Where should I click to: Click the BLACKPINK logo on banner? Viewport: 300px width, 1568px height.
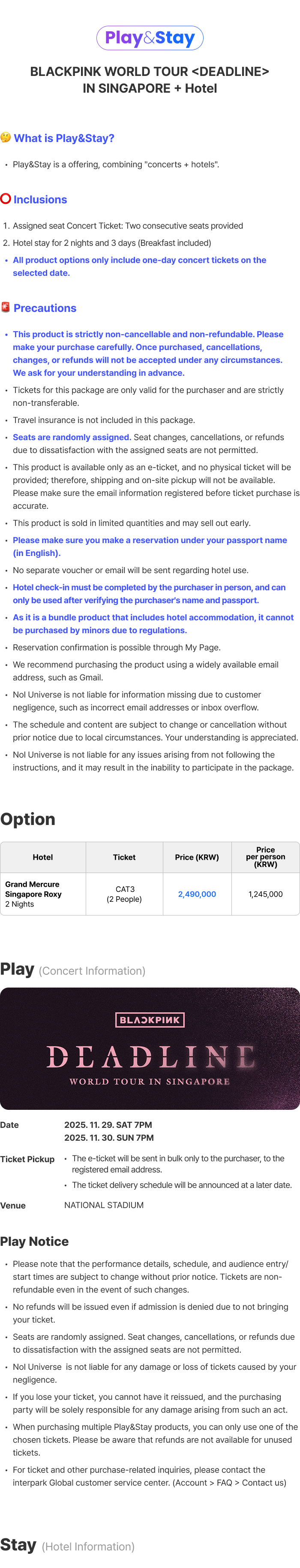(x=150, y=1020)
